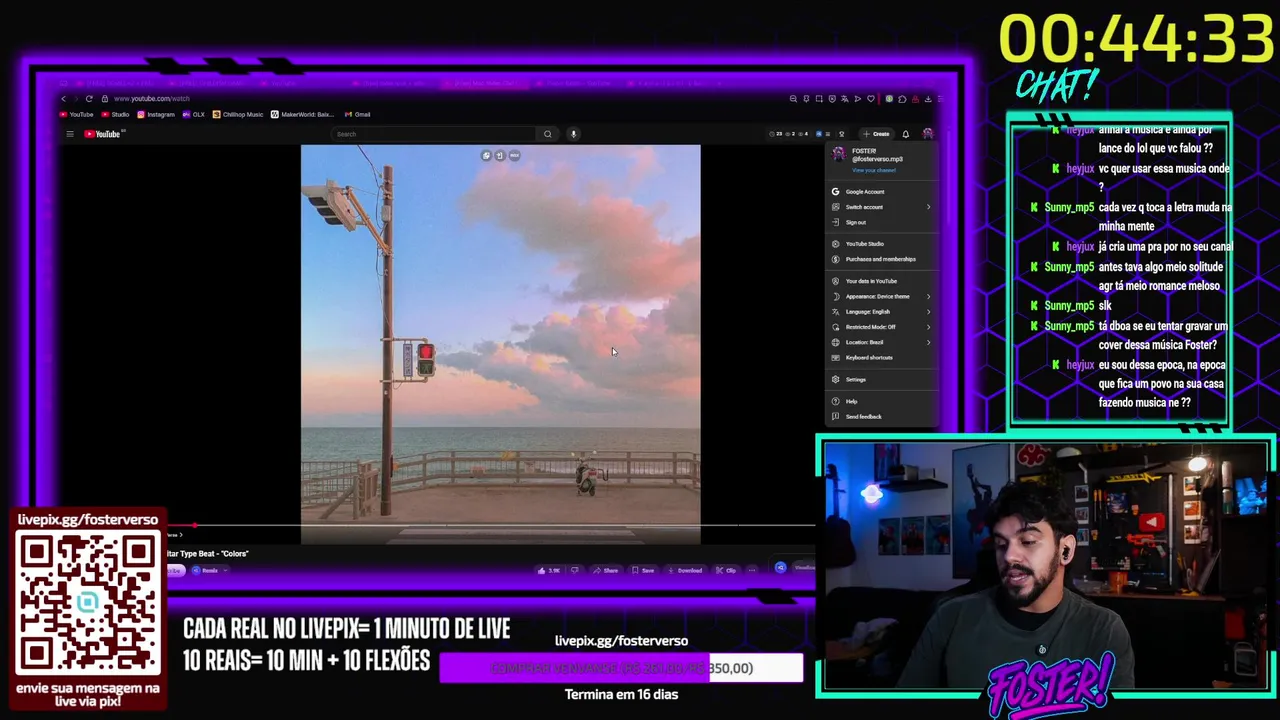Click the video player area

tap(500, 344)
